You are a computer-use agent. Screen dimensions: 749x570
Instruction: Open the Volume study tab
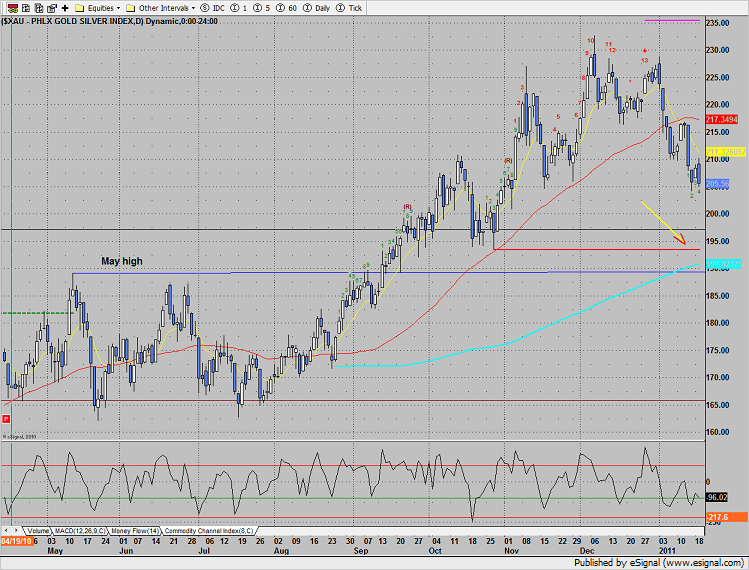coord(38,529)
